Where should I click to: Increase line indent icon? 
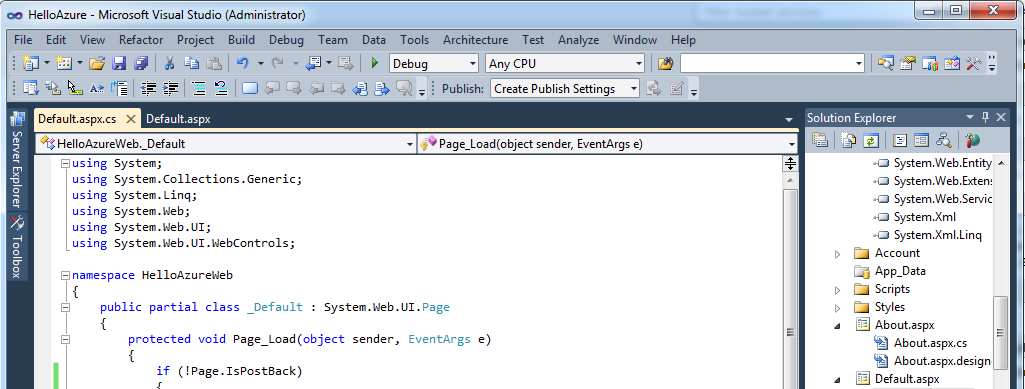coord(170,88)
